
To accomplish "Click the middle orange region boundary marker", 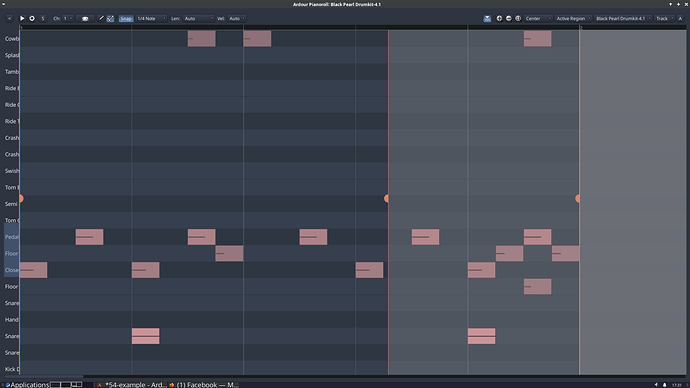I will point(386,198).
